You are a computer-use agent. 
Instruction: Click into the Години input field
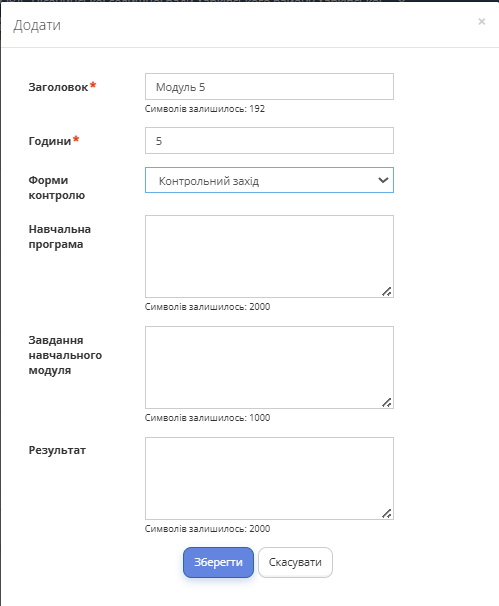tap(269, 141)
